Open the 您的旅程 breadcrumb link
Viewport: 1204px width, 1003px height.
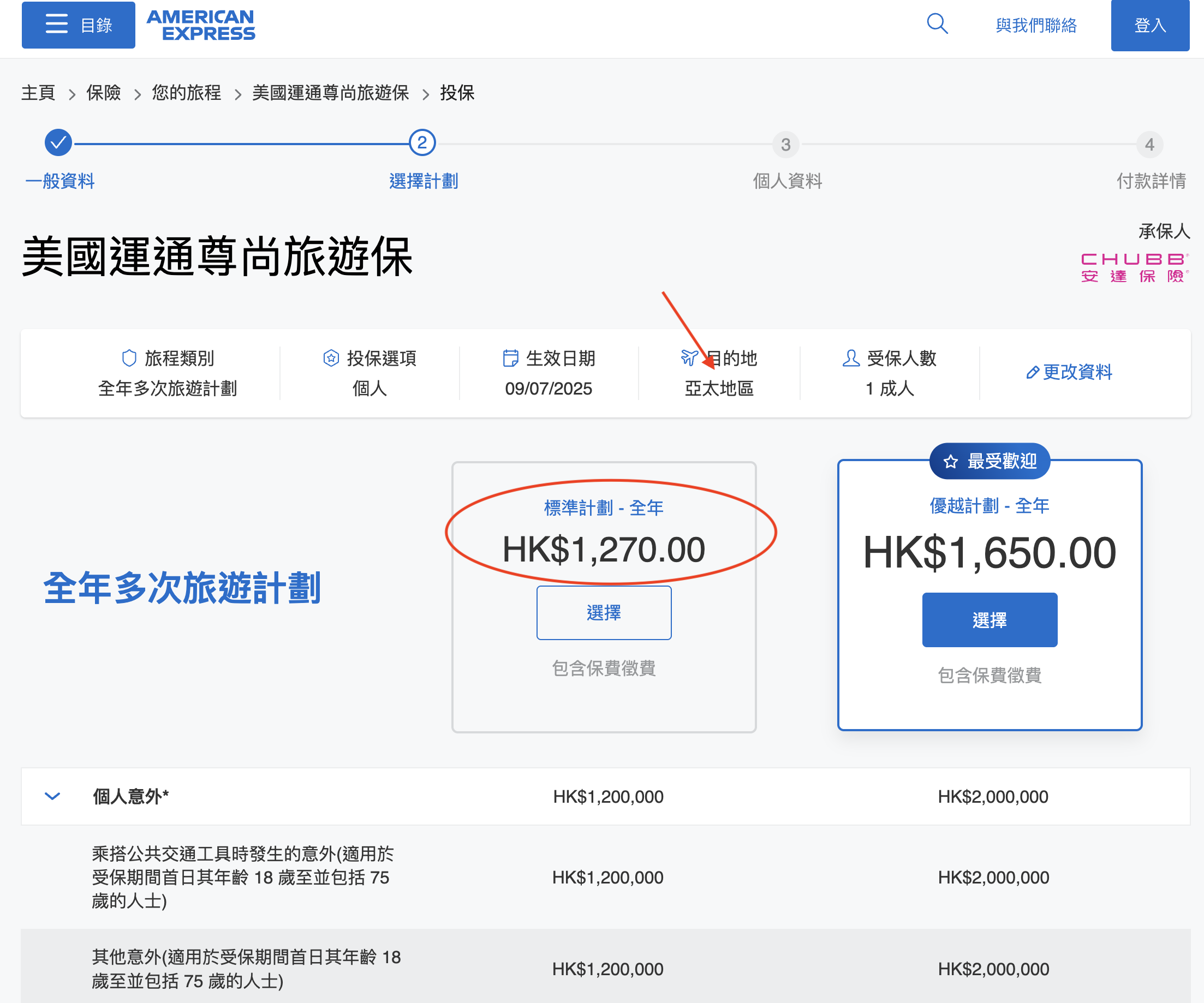[186, 92]
